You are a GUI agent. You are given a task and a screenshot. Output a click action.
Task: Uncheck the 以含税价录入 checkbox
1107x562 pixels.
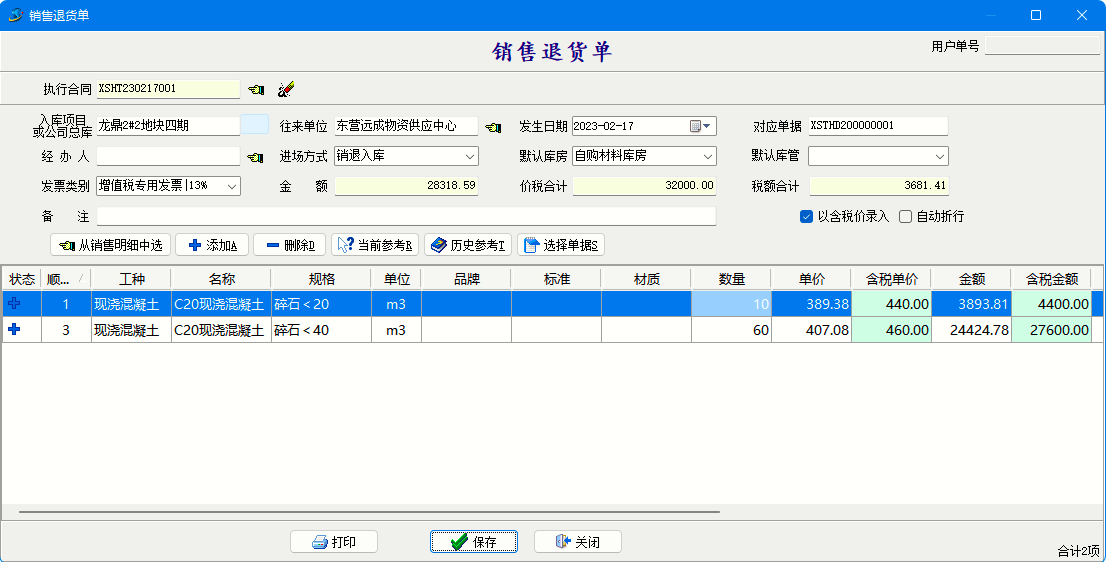point(806,216)
